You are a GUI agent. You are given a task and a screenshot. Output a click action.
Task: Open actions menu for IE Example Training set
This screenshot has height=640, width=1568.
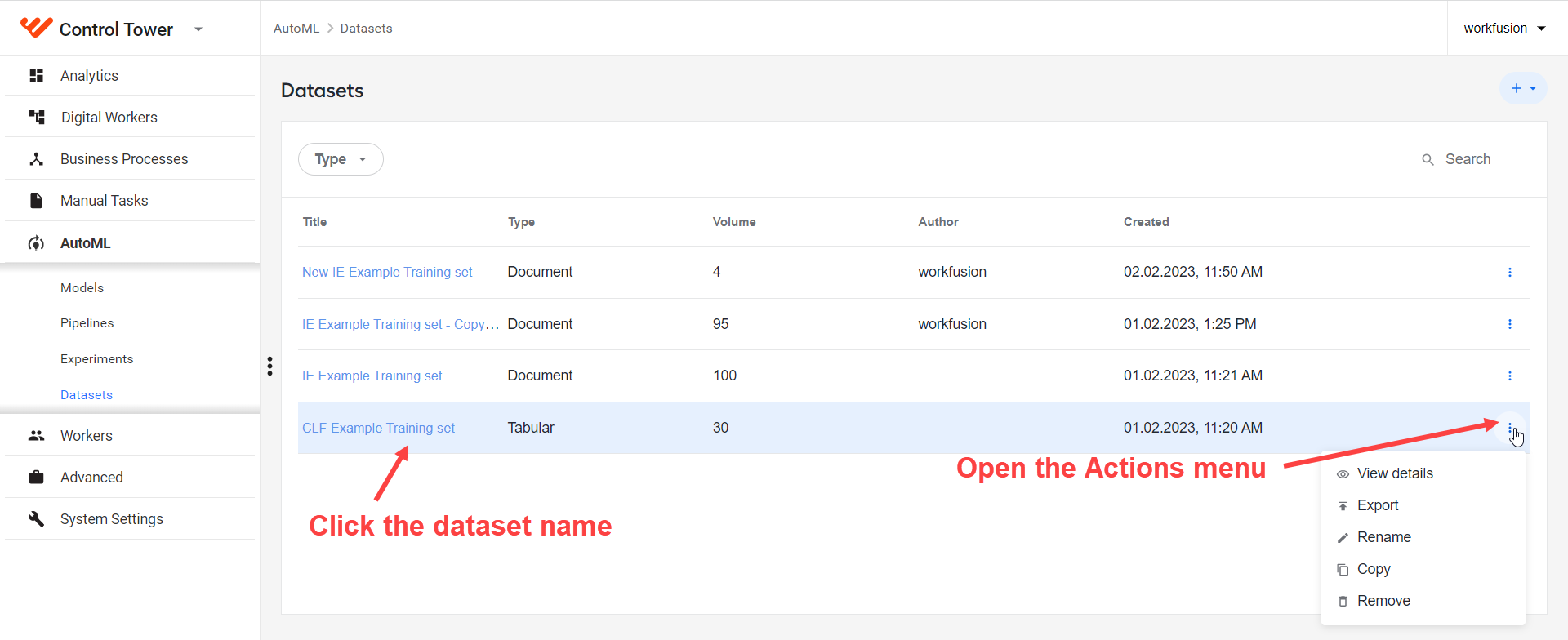1509,376
